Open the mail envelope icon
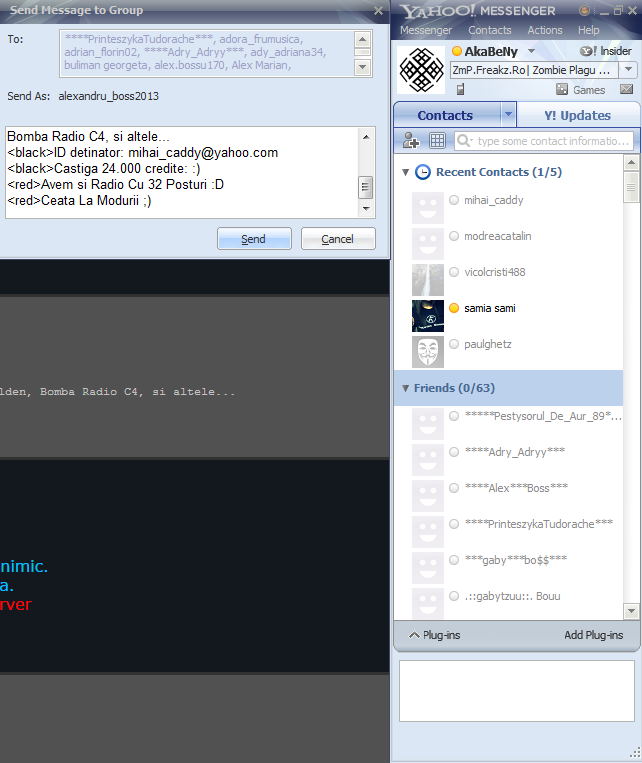Screen dimensions: 642x763 (626, 89)
